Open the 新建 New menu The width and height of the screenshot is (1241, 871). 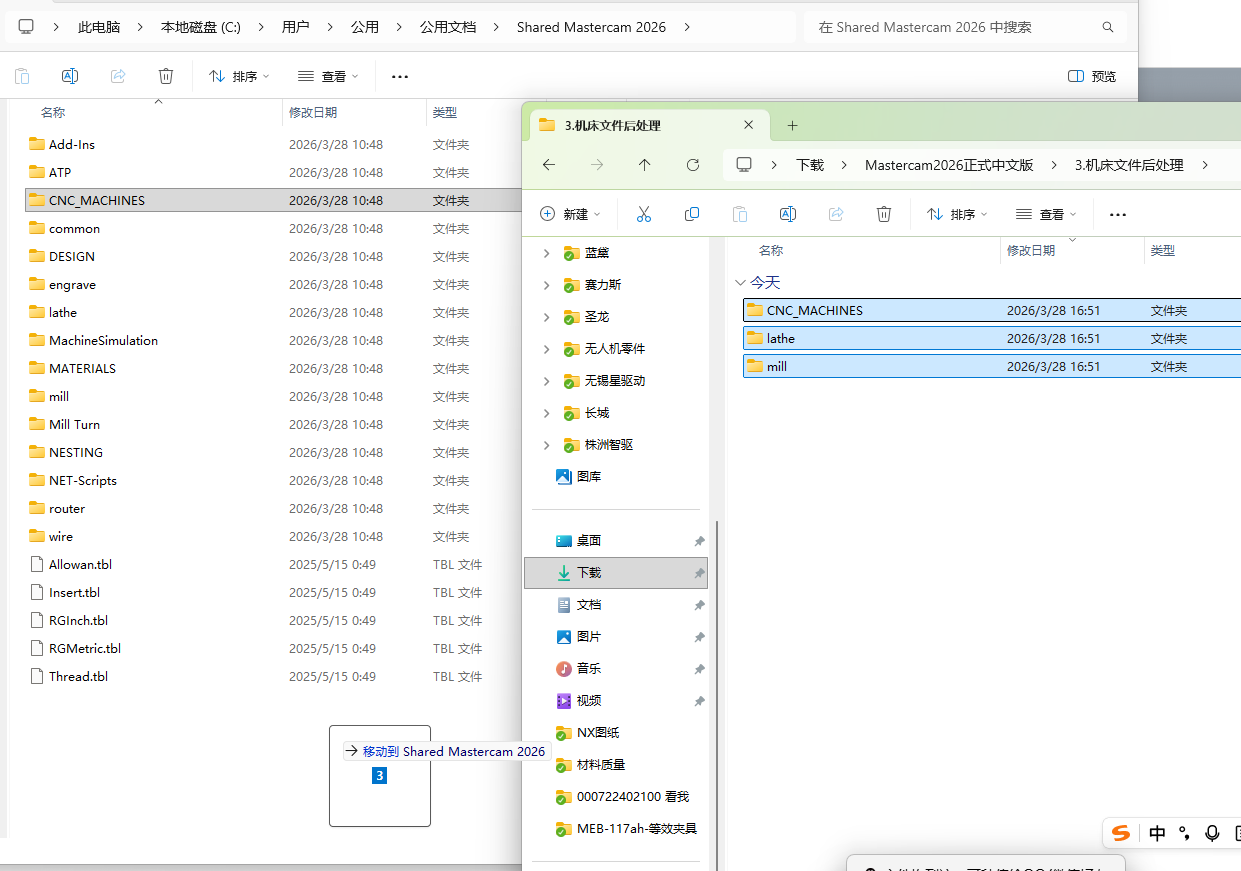point(569,213)
